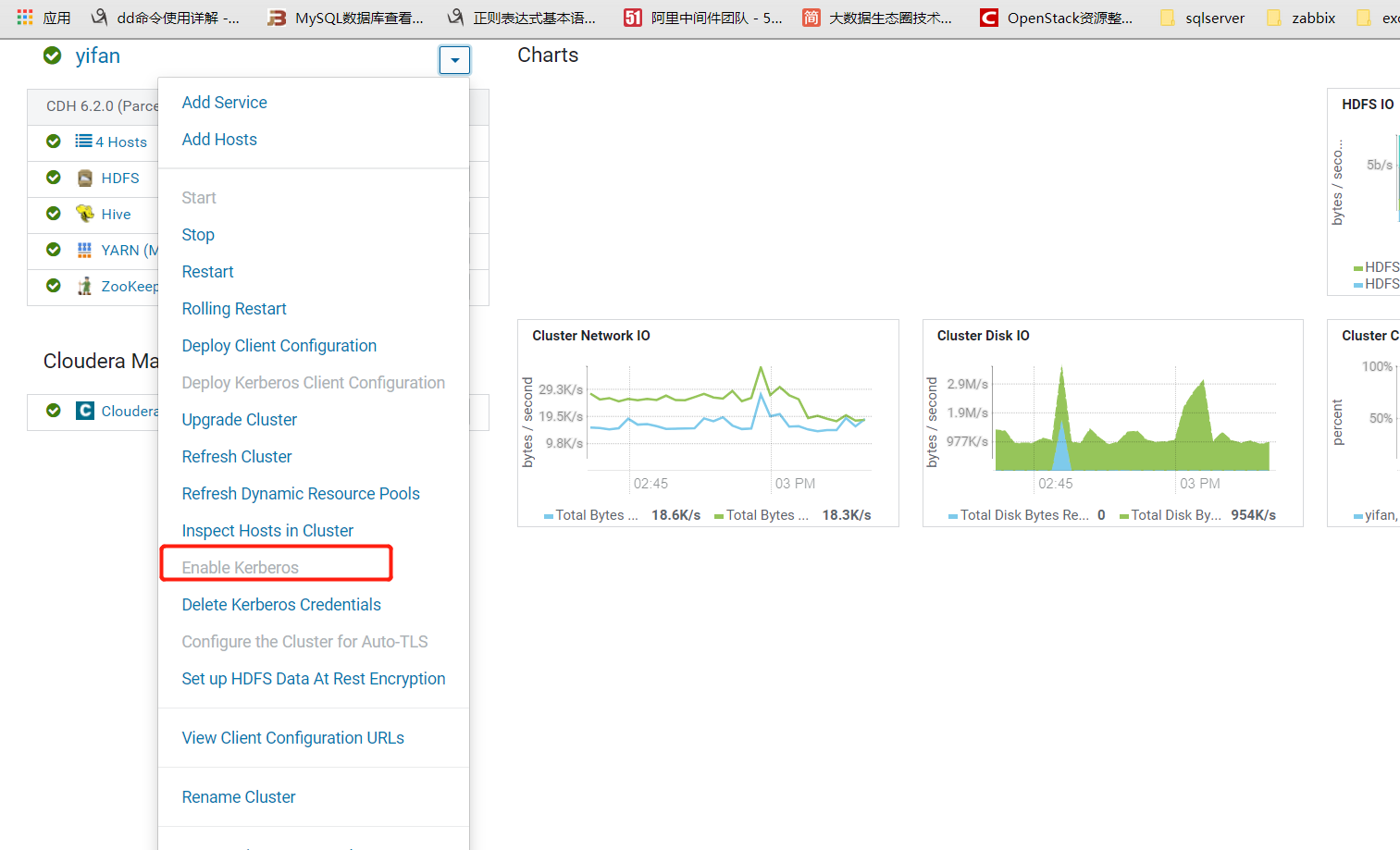Click the green health check next to YARN
The image size is (1400, 850).
coord(54,250)
